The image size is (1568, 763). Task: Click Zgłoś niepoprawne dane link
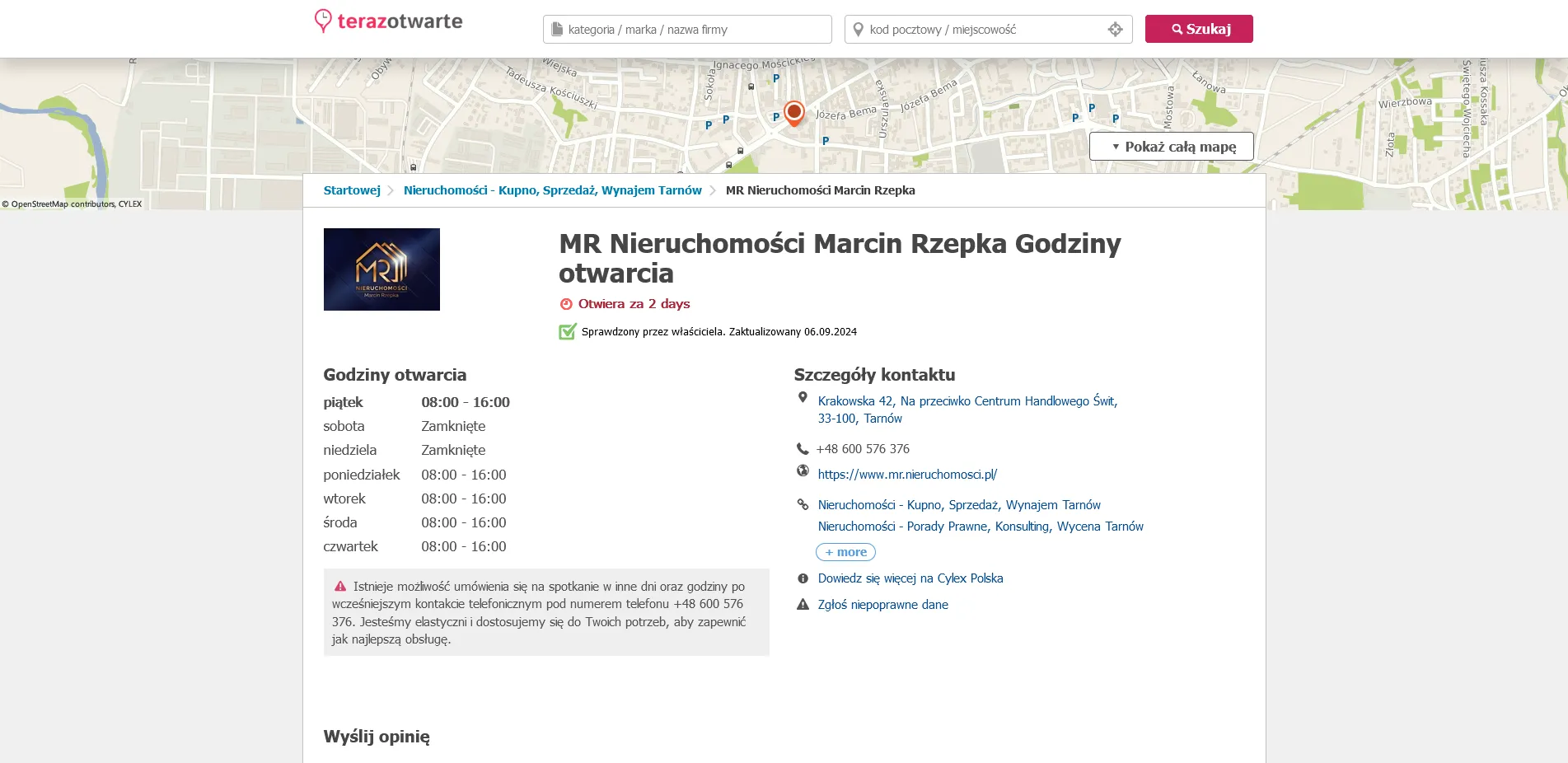click(x=882, y=605)
